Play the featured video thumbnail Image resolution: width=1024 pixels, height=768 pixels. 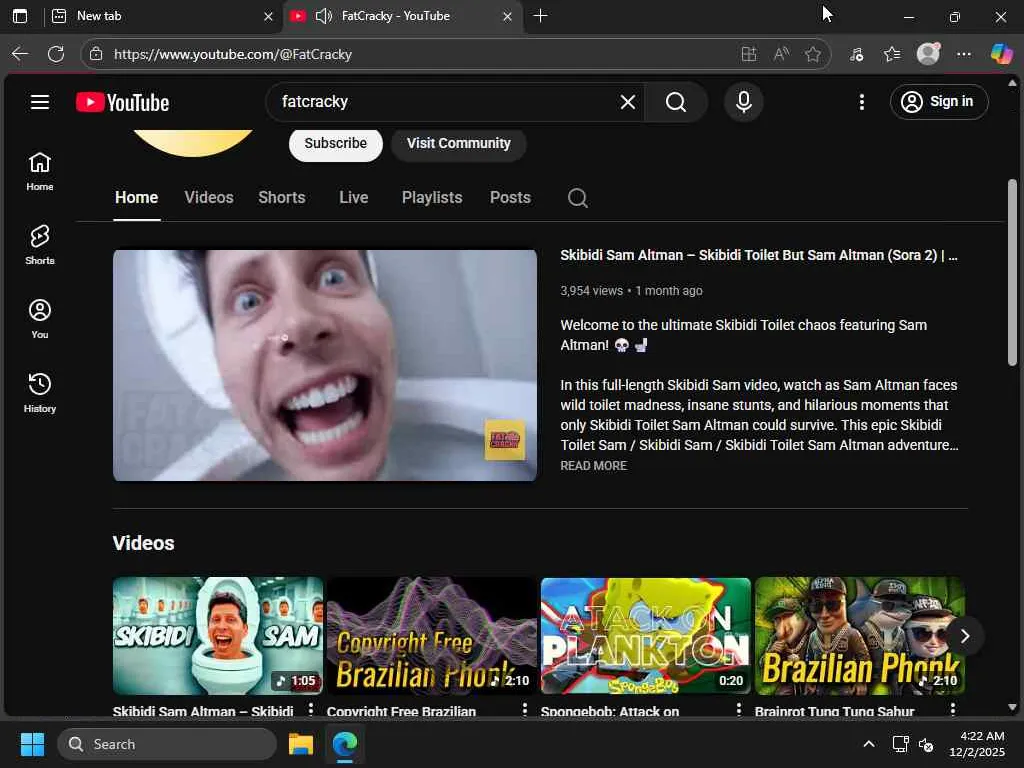(x=325, y=366)
